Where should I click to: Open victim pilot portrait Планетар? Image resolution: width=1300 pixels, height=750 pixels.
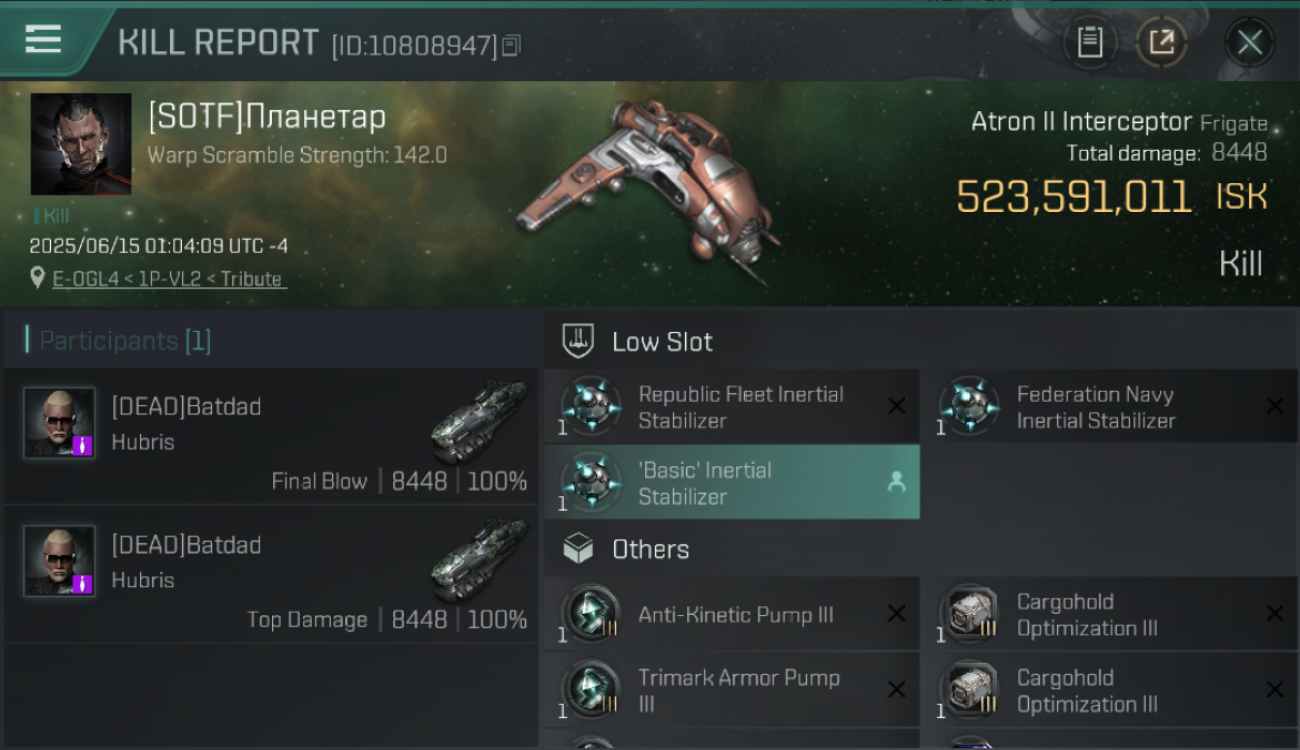pos(81,144)
